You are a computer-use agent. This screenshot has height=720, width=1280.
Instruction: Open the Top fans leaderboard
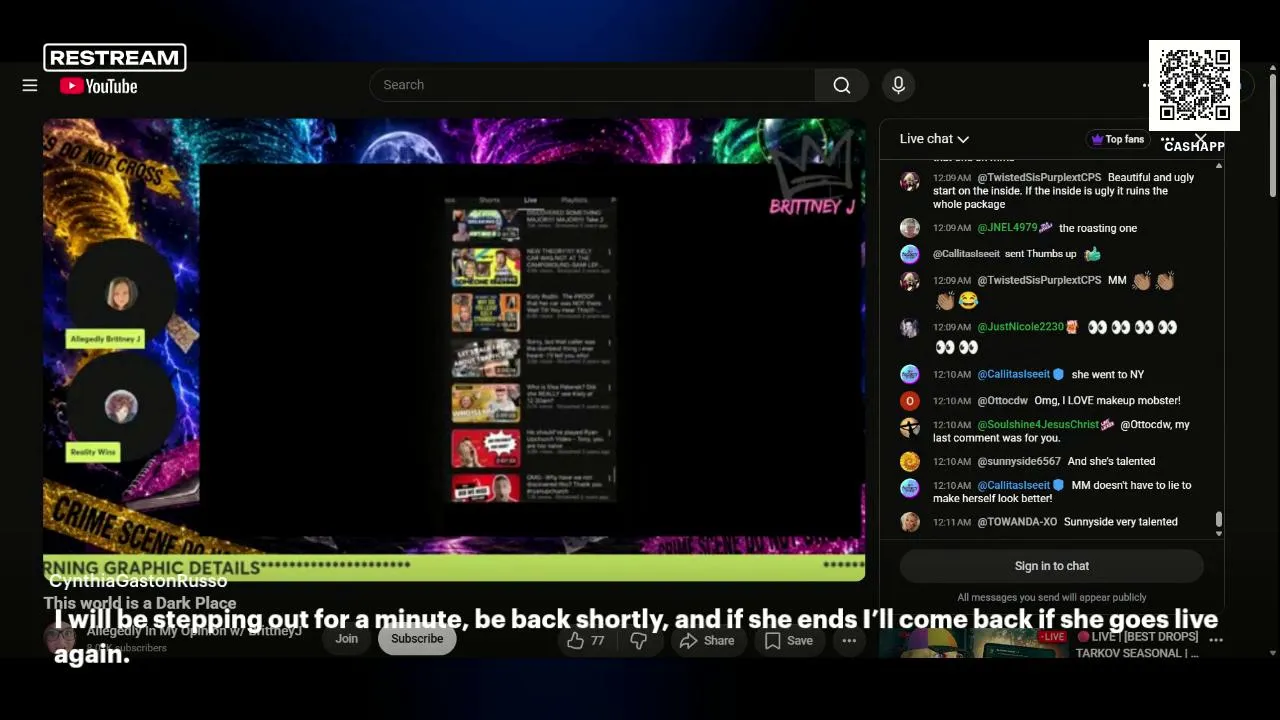(x=1117, y=139)
